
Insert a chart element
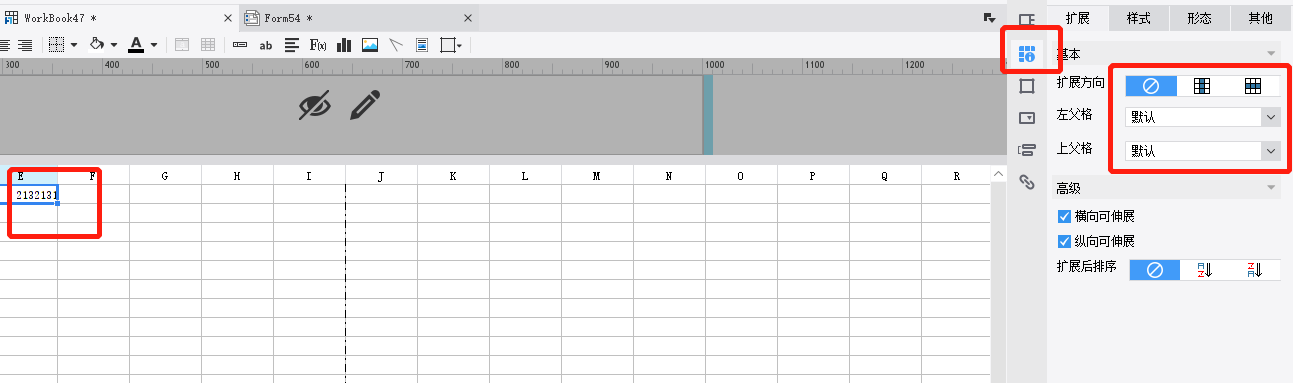click(344, 45)
